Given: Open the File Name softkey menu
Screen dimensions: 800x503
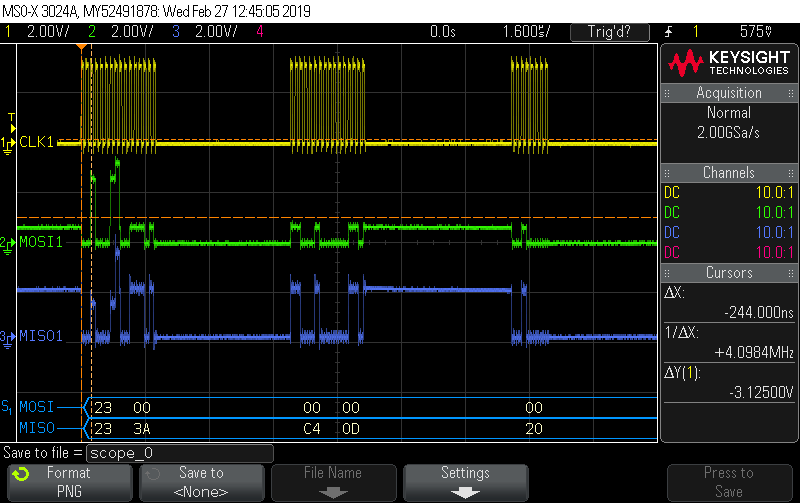Looking at the screenshot, I should coord(333,482).
